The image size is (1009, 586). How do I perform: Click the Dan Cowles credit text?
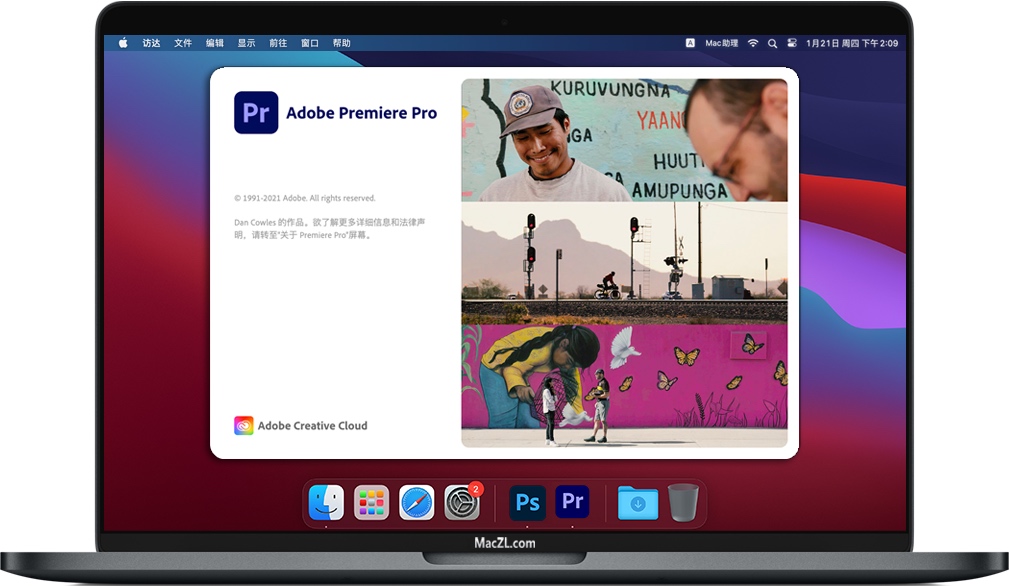329,228
